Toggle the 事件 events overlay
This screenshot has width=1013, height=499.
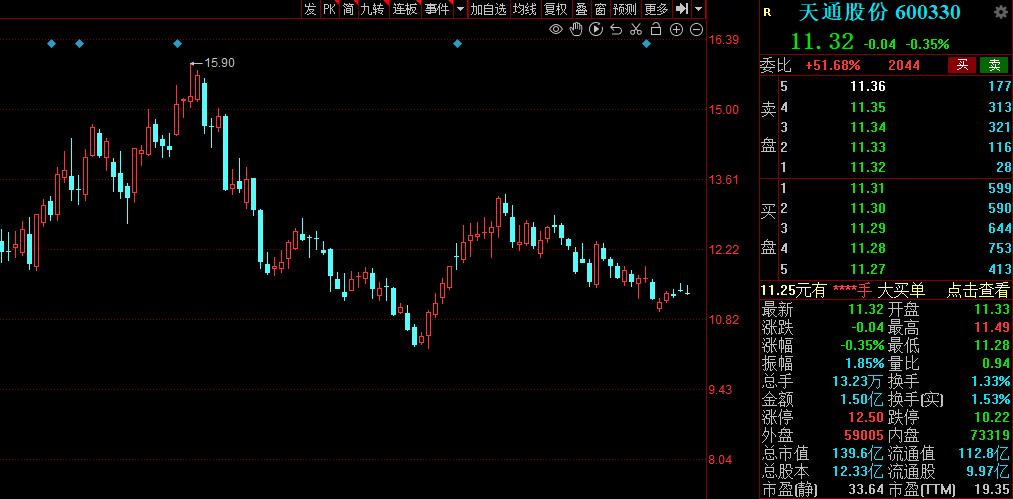click(x=437, y=9)
